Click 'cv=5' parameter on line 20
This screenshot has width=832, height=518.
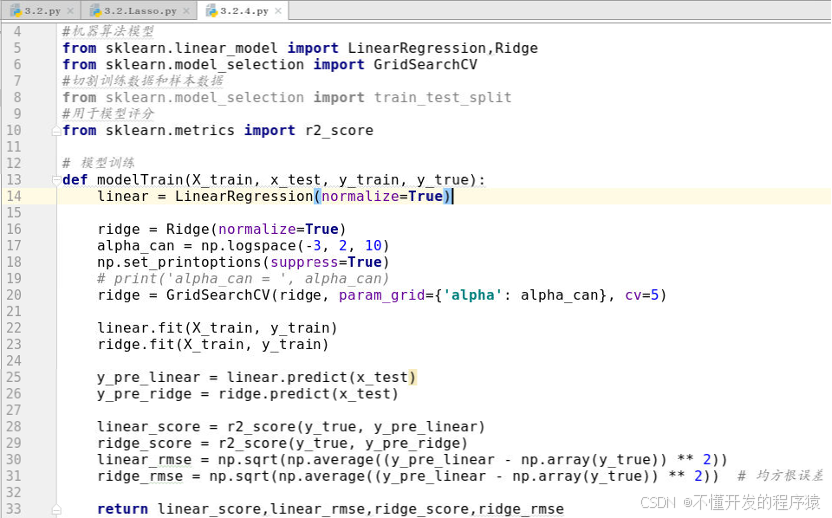coord(642,295)
